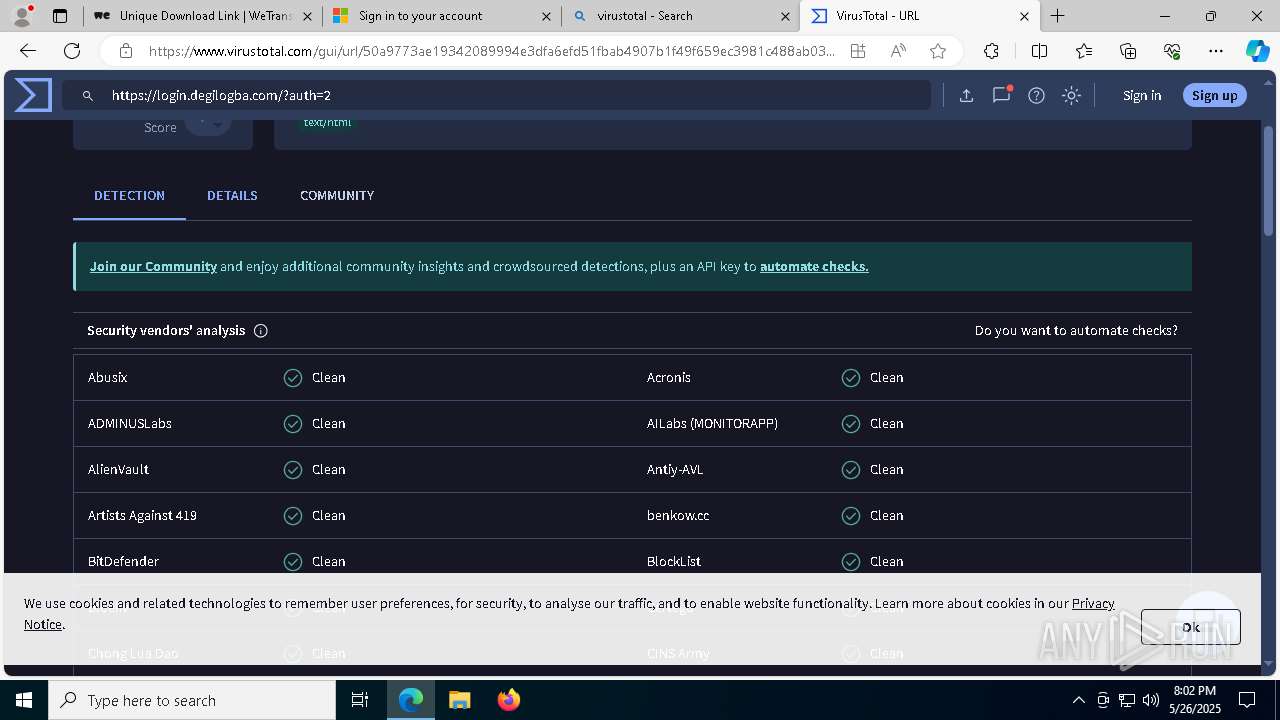1280x720 pixels.
Task: Click the Antiy-AVL vendor name
Action: click(x=675, y=470)
